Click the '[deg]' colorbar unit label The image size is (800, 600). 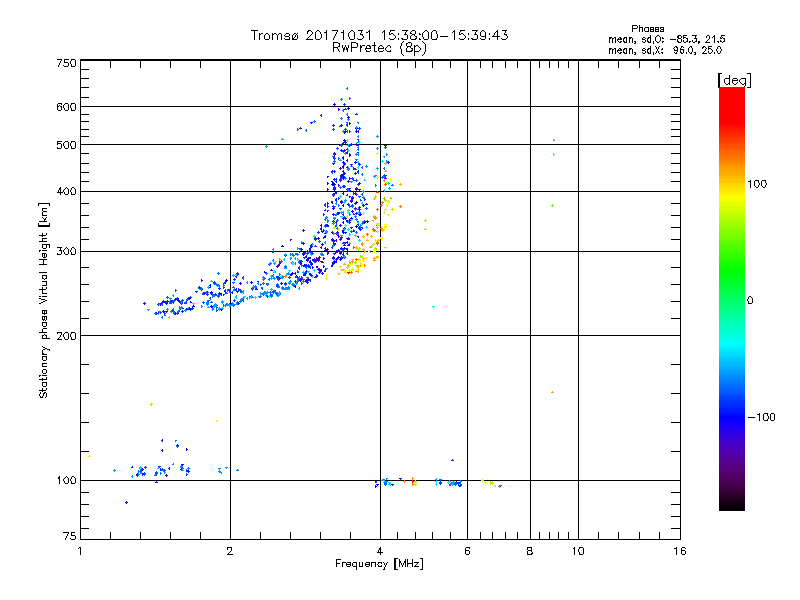click(x=734, y=80)
